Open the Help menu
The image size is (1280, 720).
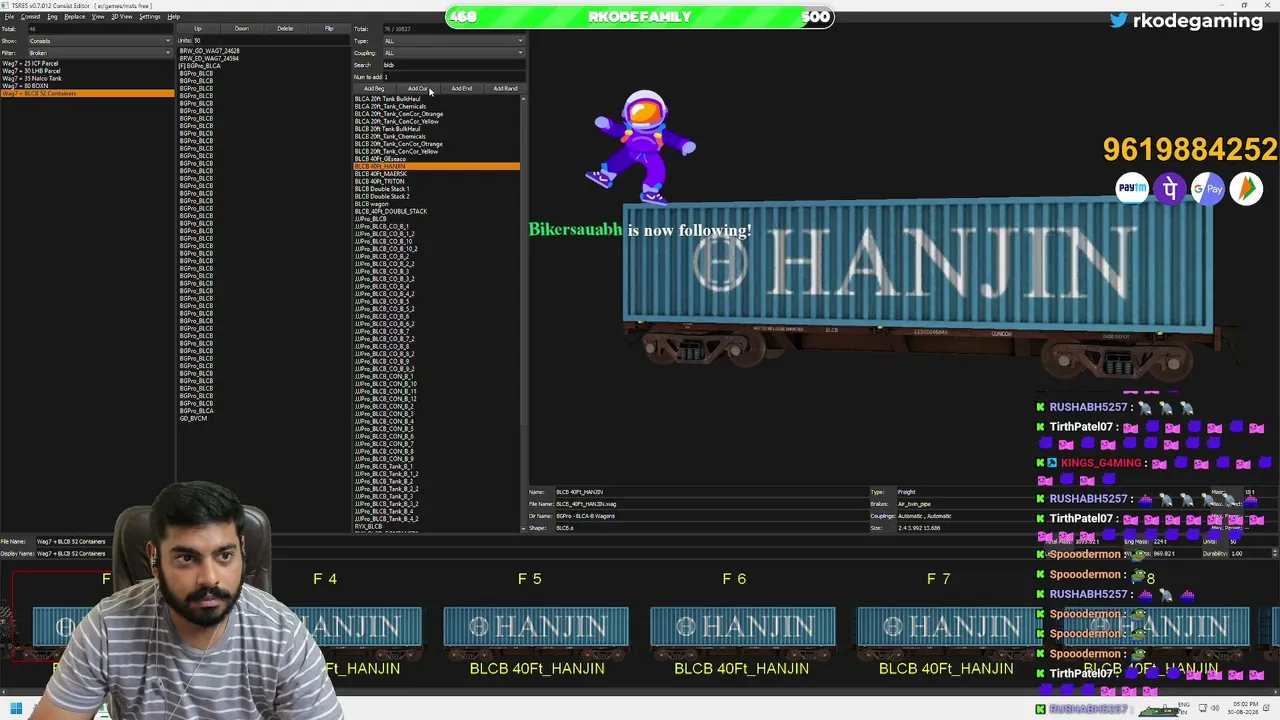(174, 17)
